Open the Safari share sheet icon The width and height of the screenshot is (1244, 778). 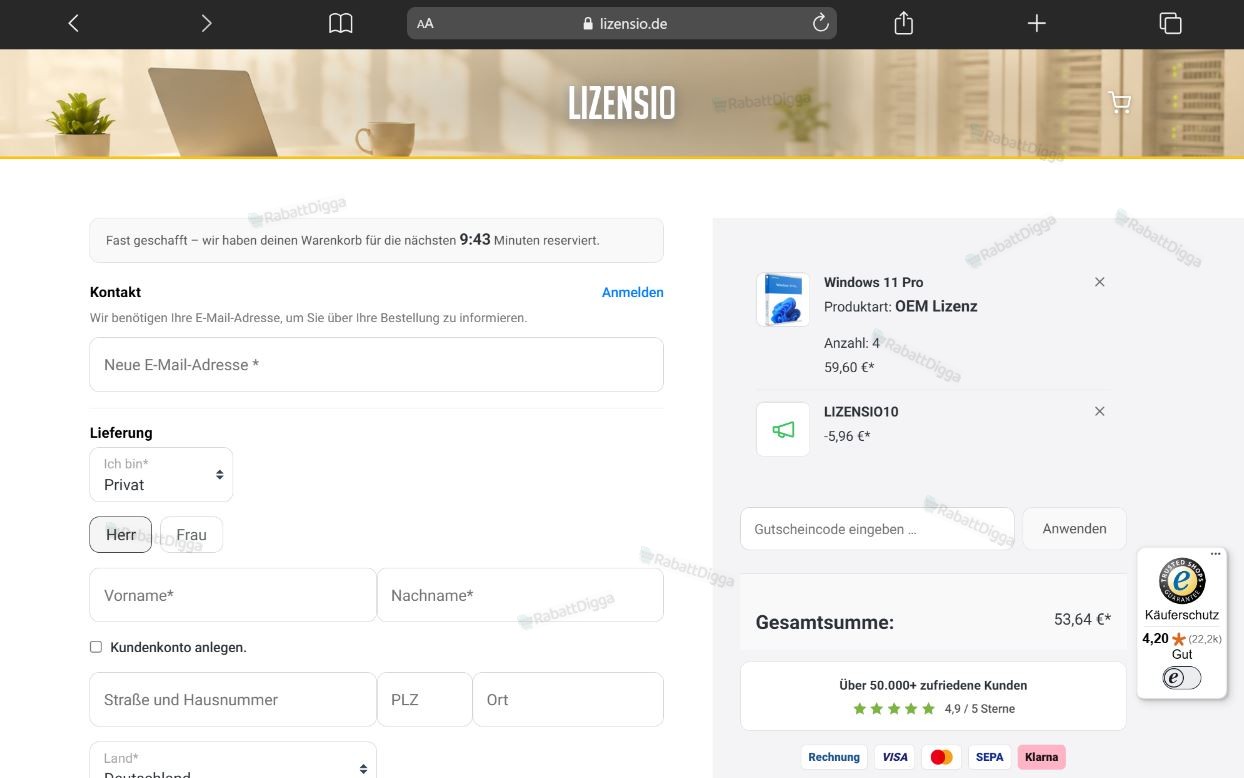point(904,22)
